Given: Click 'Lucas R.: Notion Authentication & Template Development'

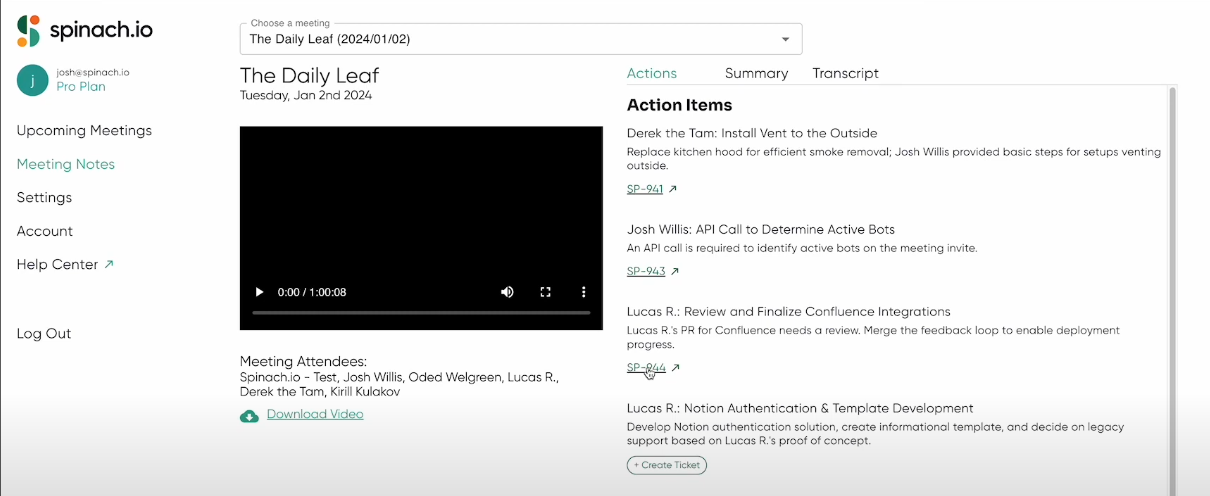Looking at the screenshot, I should click(800, 408).
